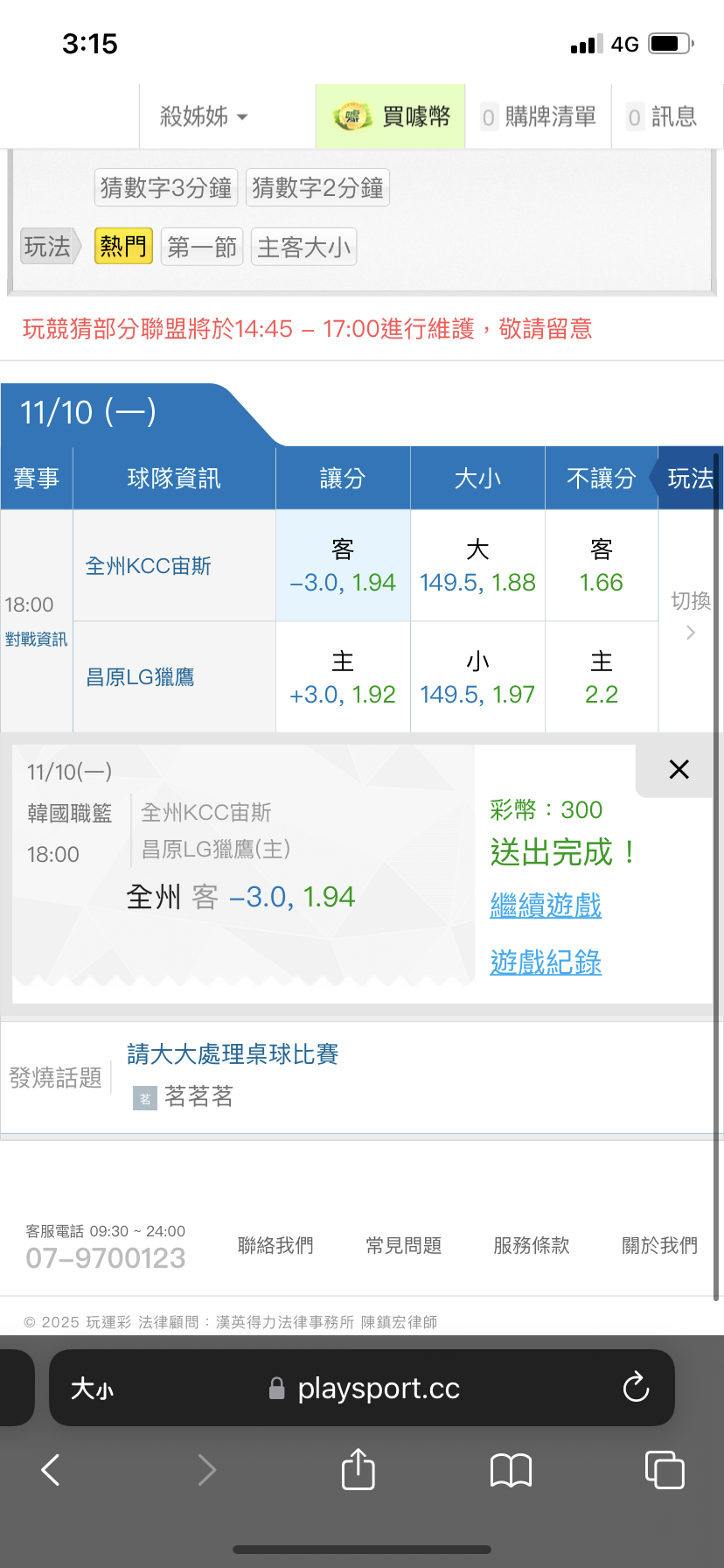Click the 茗茗茗 user avatar
This screenshot has width=724, height=1568.
click(x=145, y=1098)
